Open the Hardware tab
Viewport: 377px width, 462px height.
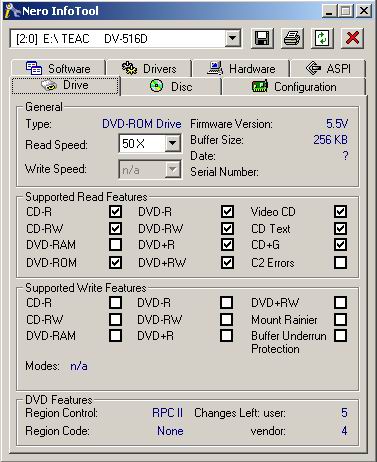tap(241, 68)
